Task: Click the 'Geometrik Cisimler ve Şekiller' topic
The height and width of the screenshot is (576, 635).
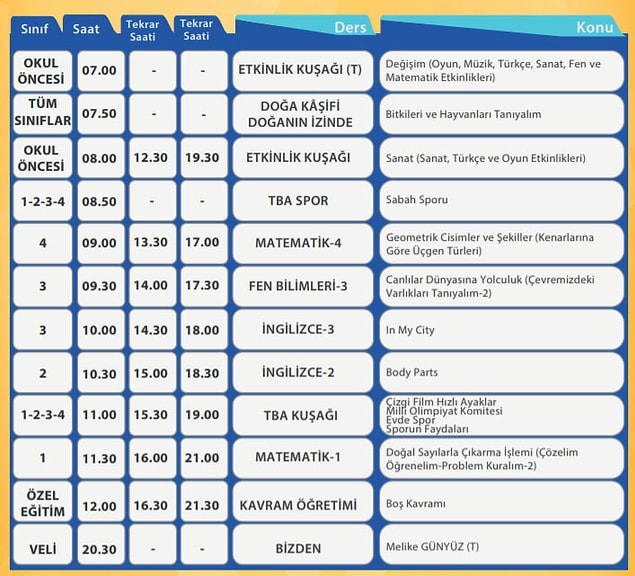Action: point(501,243)
